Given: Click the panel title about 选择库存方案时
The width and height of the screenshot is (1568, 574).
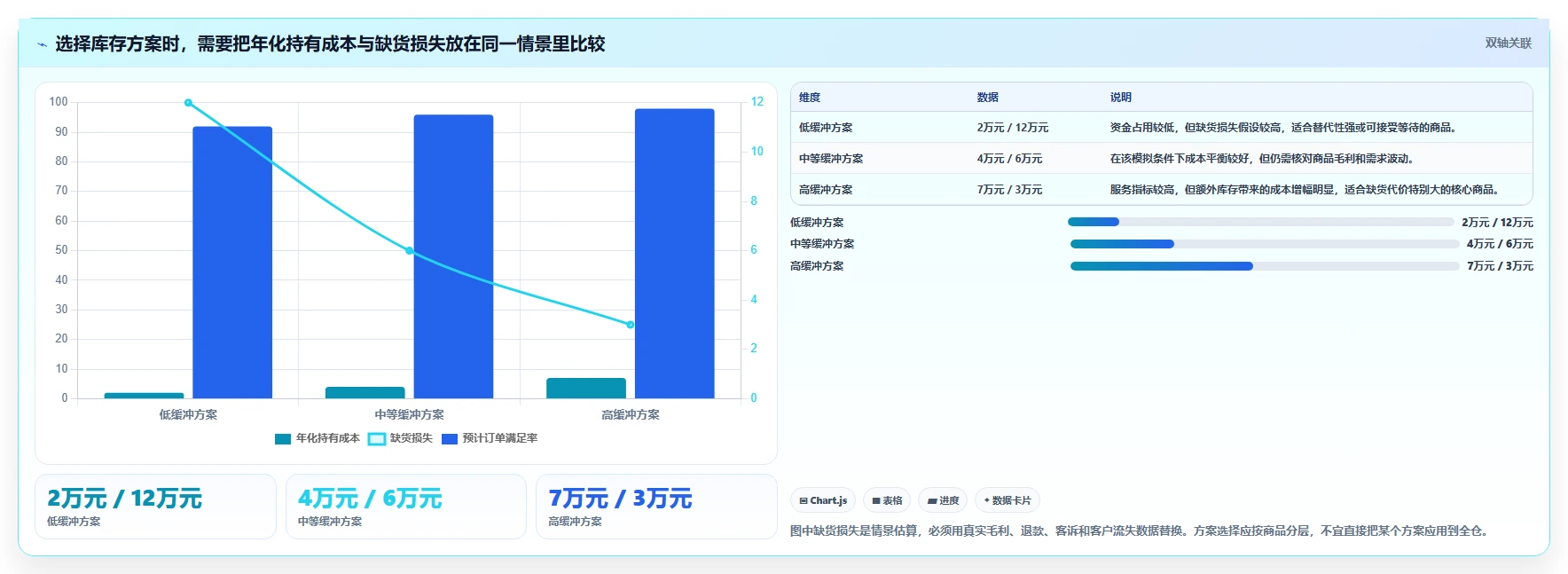Looking at the screenshot, I should pos(330,44).
